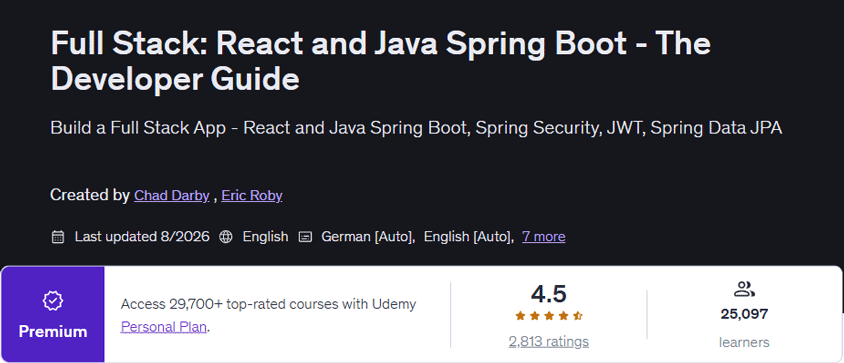Click the course title heading
Image resolution: width=844 pixels, height=363 pixels.
[381, 61]
